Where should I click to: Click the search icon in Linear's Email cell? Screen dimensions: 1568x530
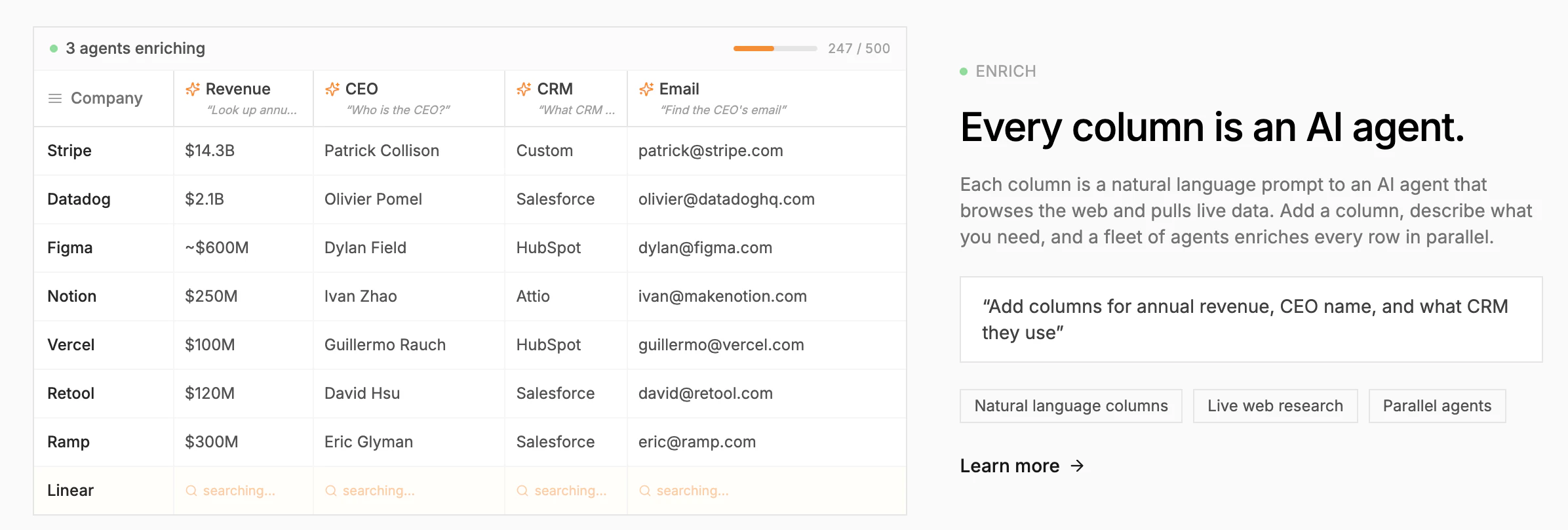645,491
